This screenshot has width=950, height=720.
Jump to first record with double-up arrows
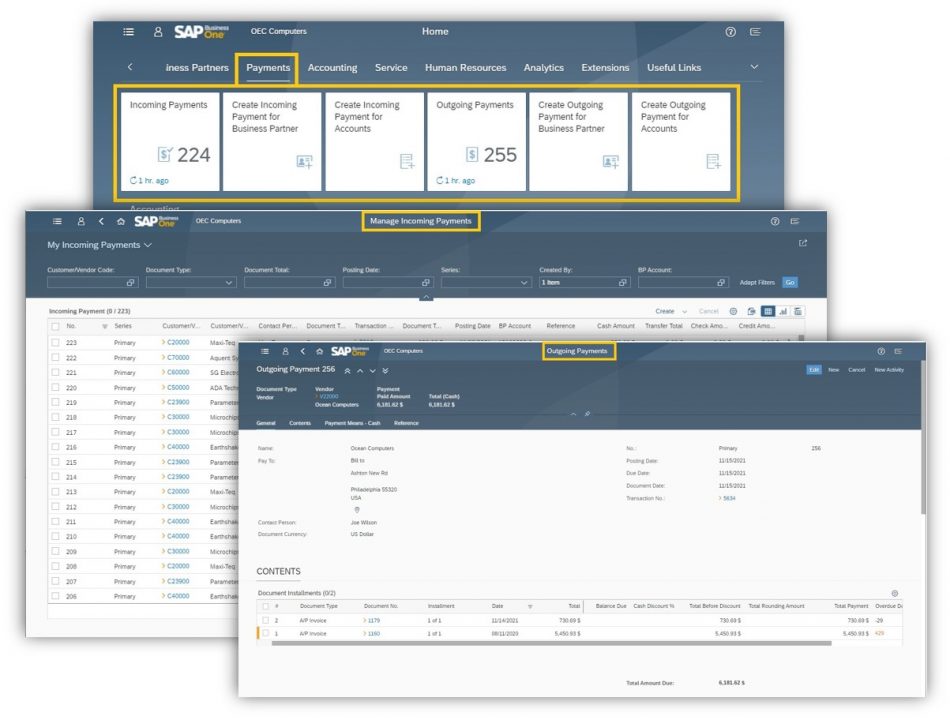pyautogui.click(x=347, y=370)
